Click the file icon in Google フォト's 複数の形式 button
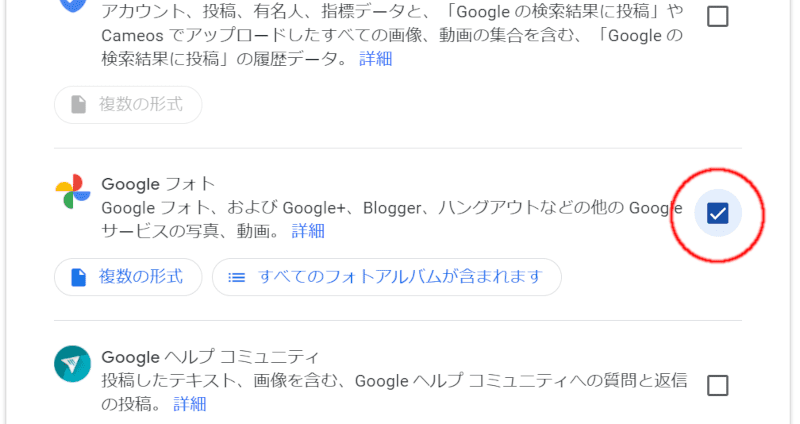This screenshot has width=800, height=424. pos(78,276)
